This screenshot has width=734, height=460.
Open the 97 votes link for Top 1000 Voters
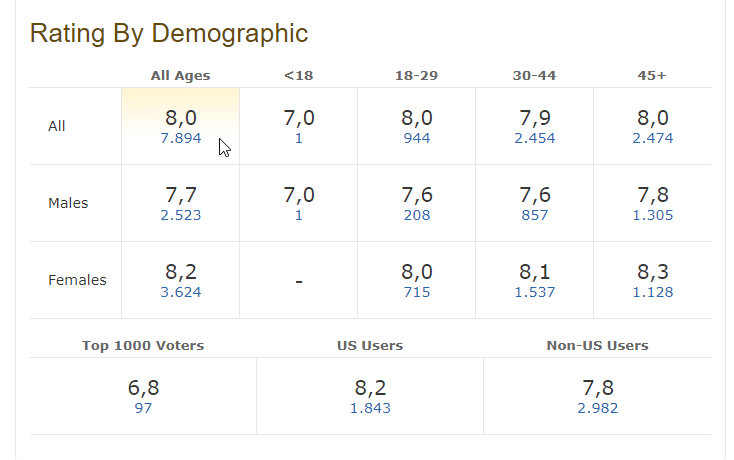click(x=143, y=408)
